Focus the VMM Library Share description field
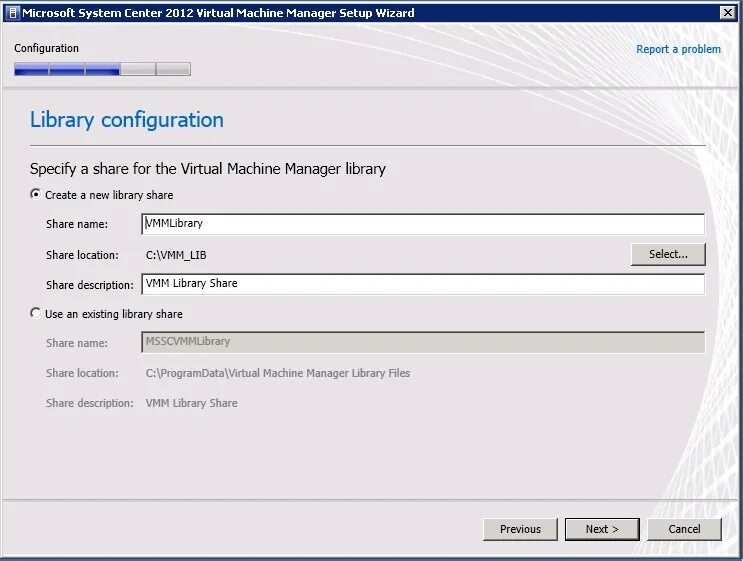The width and height of the screenshot is (743, 561). [423, 284]
